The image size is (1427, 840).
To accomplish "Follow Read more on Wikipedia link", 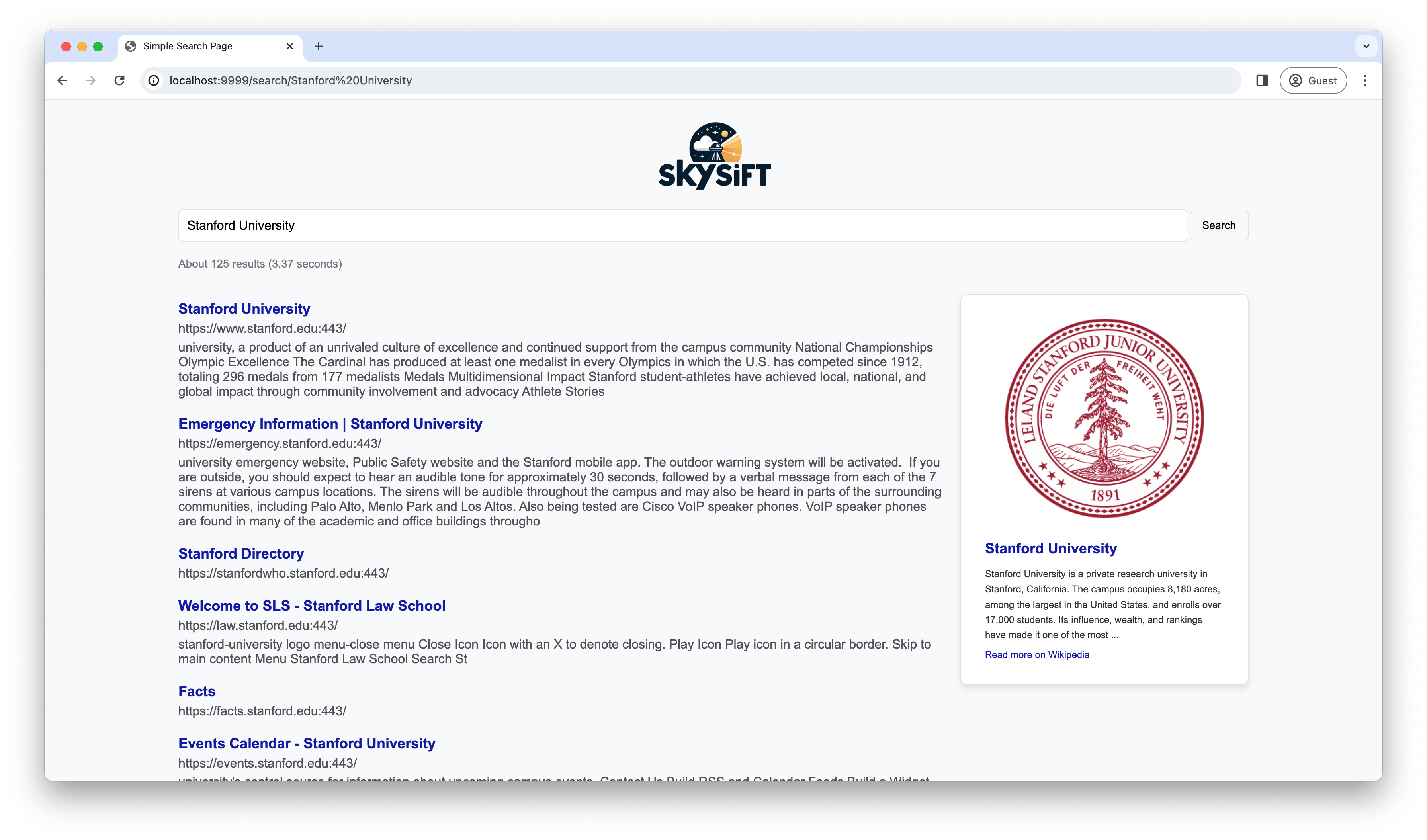I will [1037, 655].
